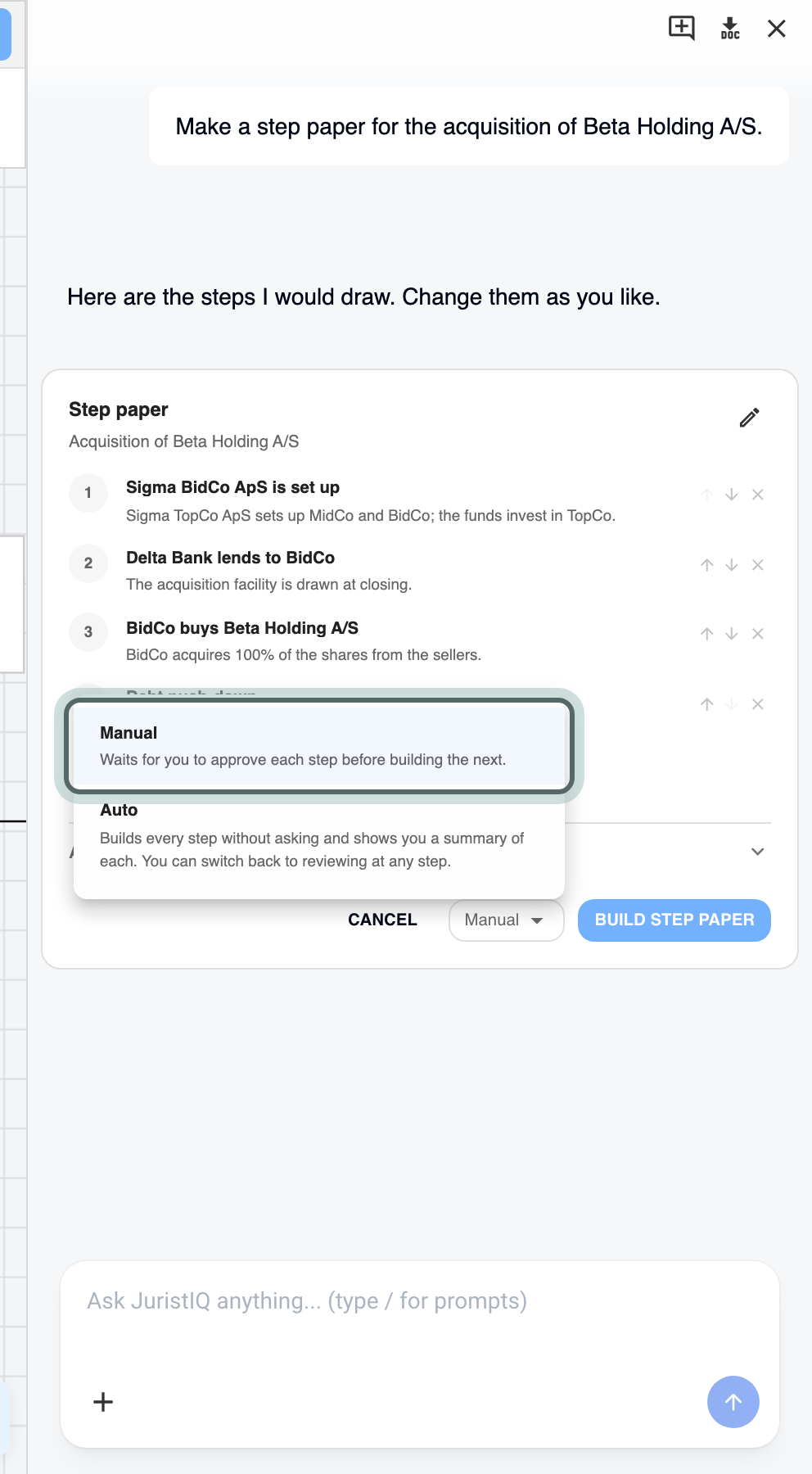Download conversation as DOC file
This screenshot has width=812, height=1474.
click(730, 29)
